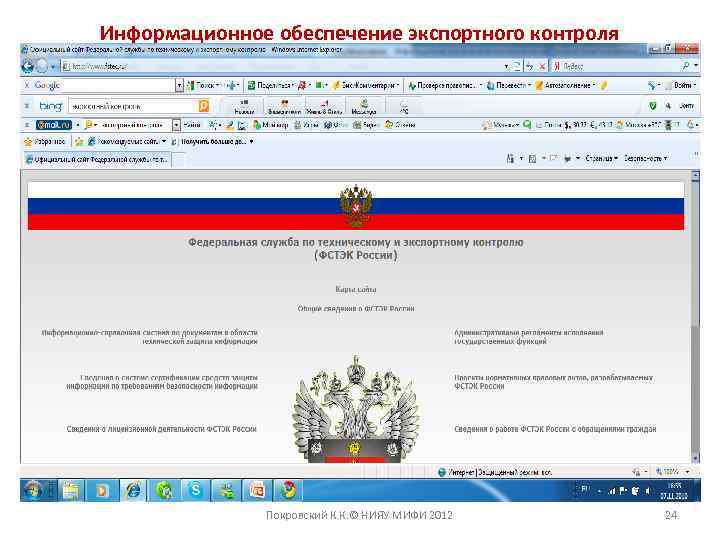Close the Google toolbar with its X

[27, 85]
